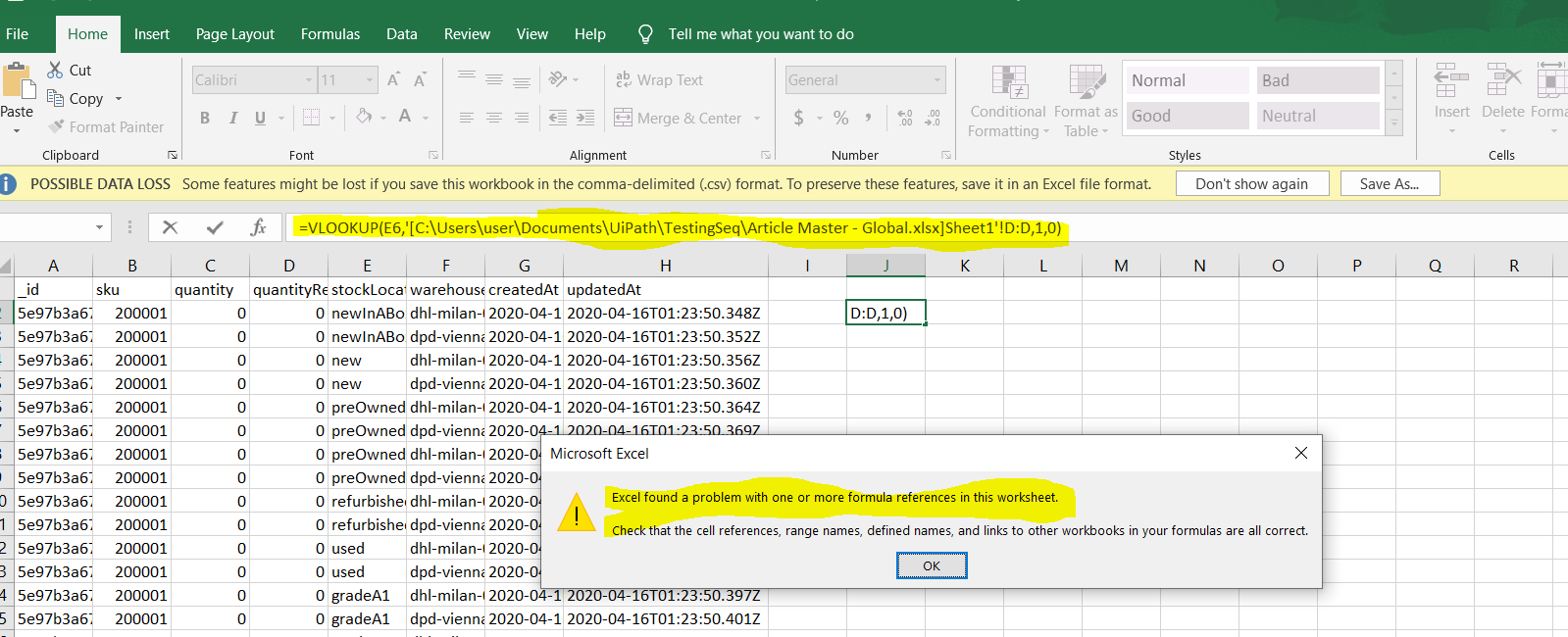Click the Delete cells icon
The width and height of the screenshot is (1568, 637).
click(1502, 81)
